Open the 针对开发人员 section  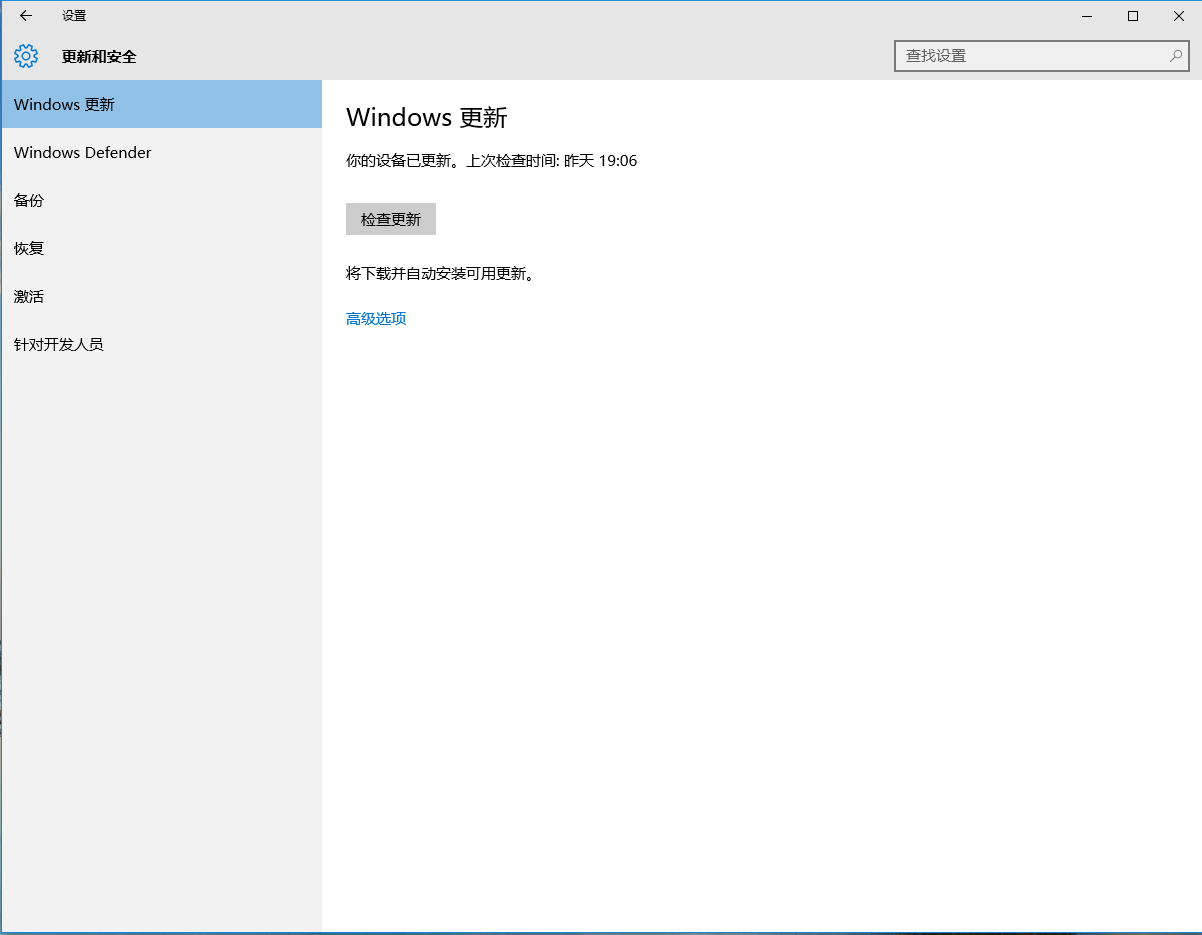tap(162, 344)
